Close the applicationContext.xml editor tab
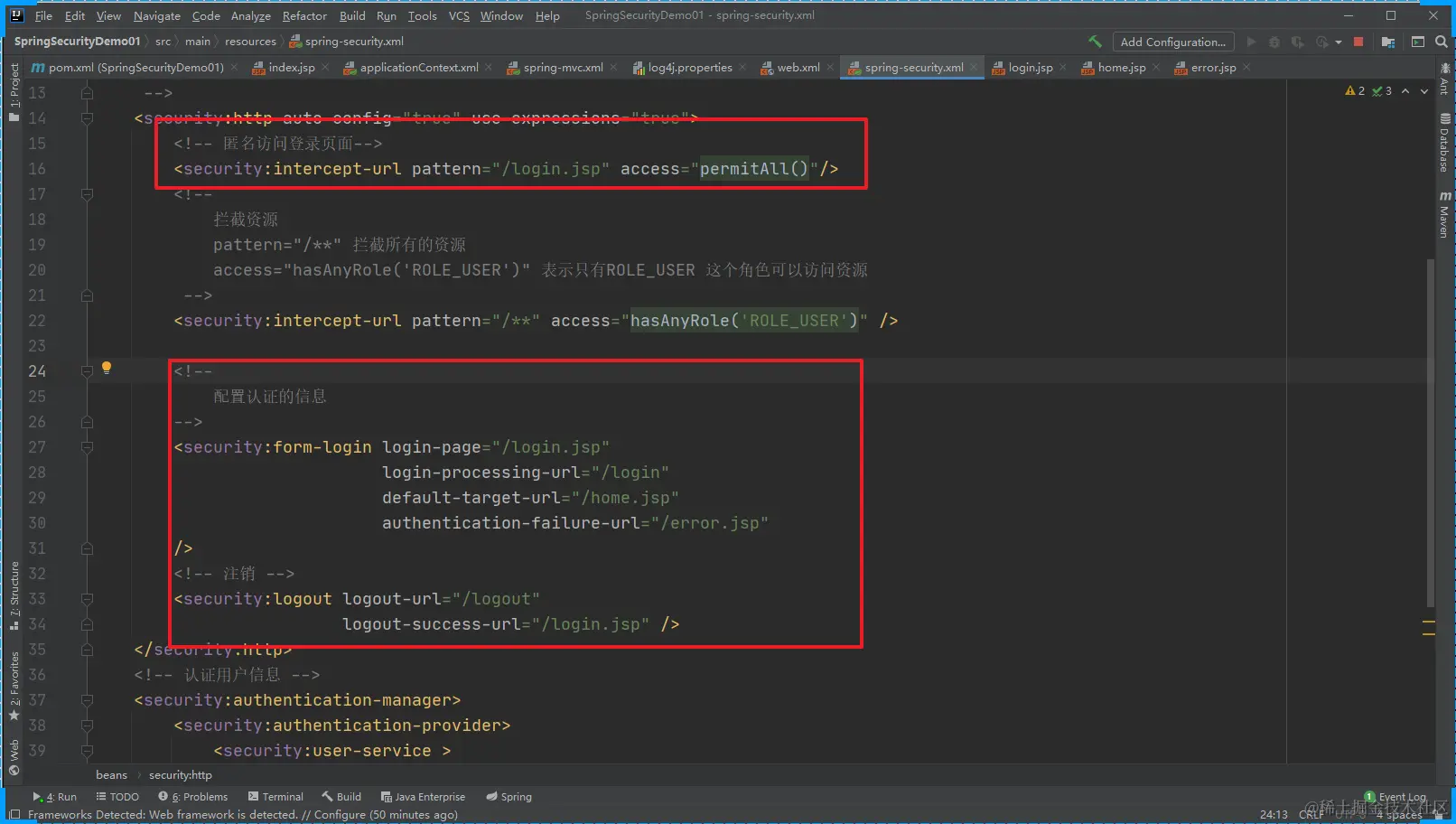 pos(489,68)
